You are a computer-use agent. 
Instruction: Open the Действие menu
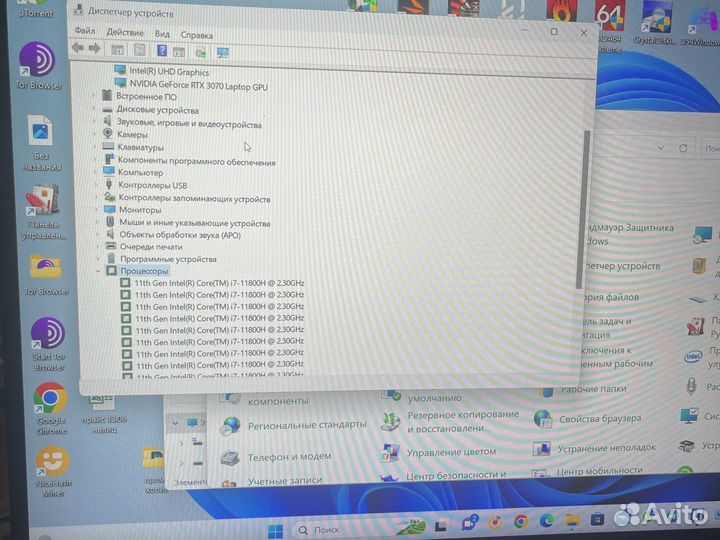(x=125, y=33)
